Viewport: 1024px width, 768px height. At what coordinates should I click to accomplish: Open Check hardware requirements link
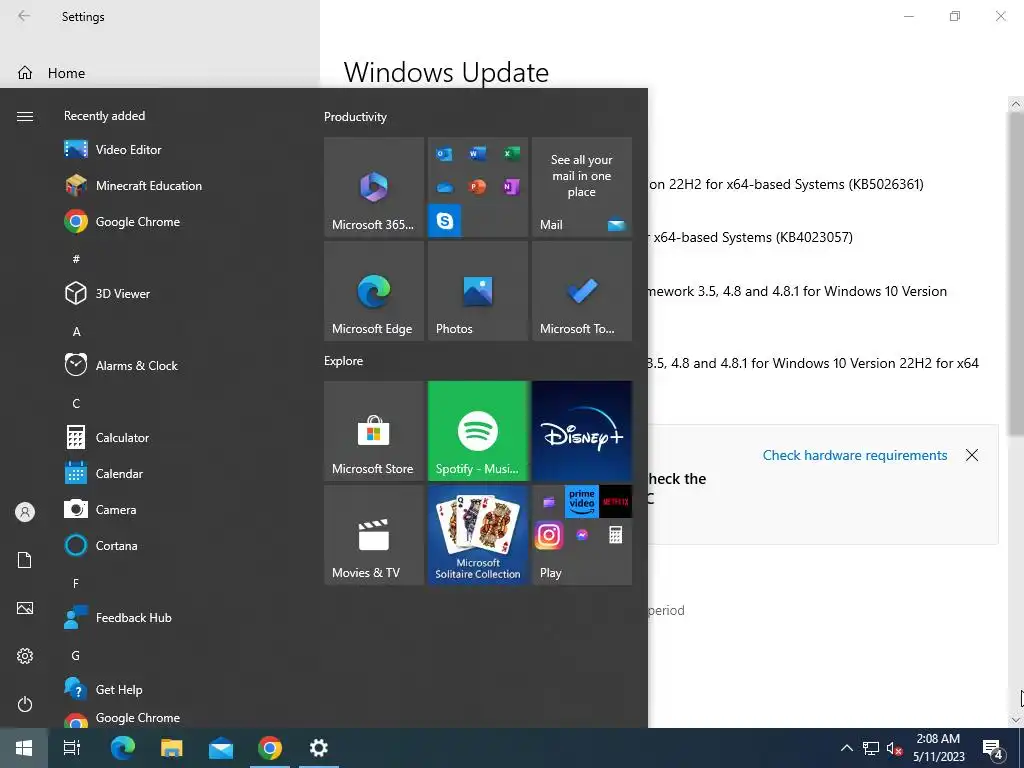click(855, 455)
